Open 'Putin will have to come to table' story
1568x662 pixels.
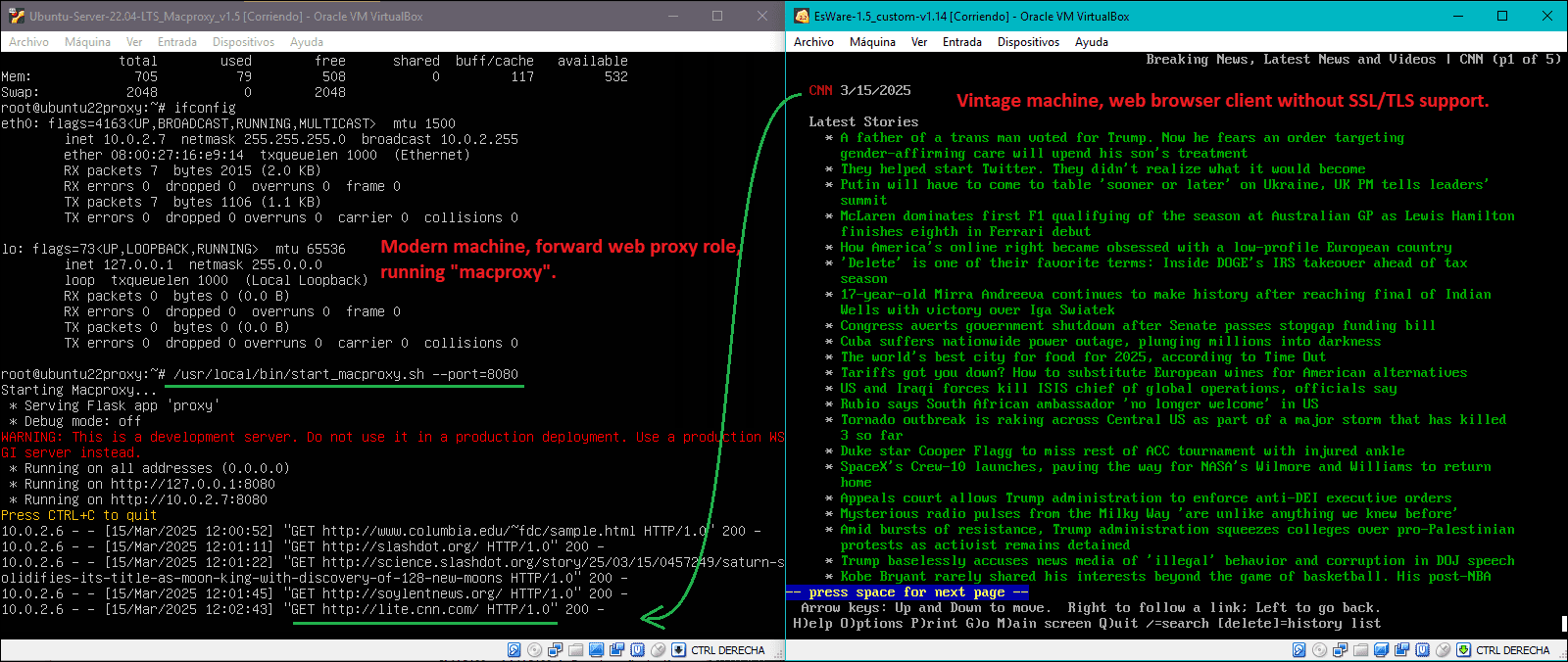pos(1164,192)
